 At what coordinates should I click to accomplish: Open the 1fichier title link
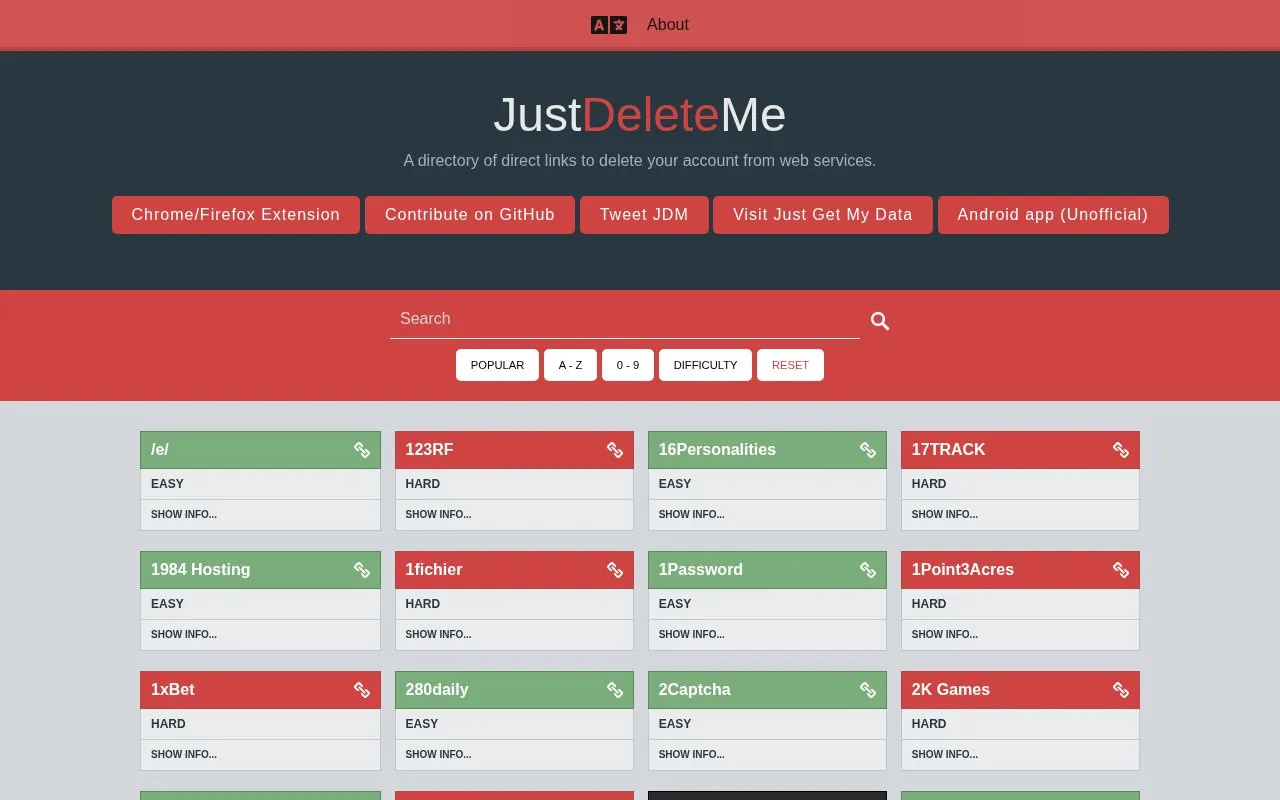pyautogui.click(x=434, y=570)
